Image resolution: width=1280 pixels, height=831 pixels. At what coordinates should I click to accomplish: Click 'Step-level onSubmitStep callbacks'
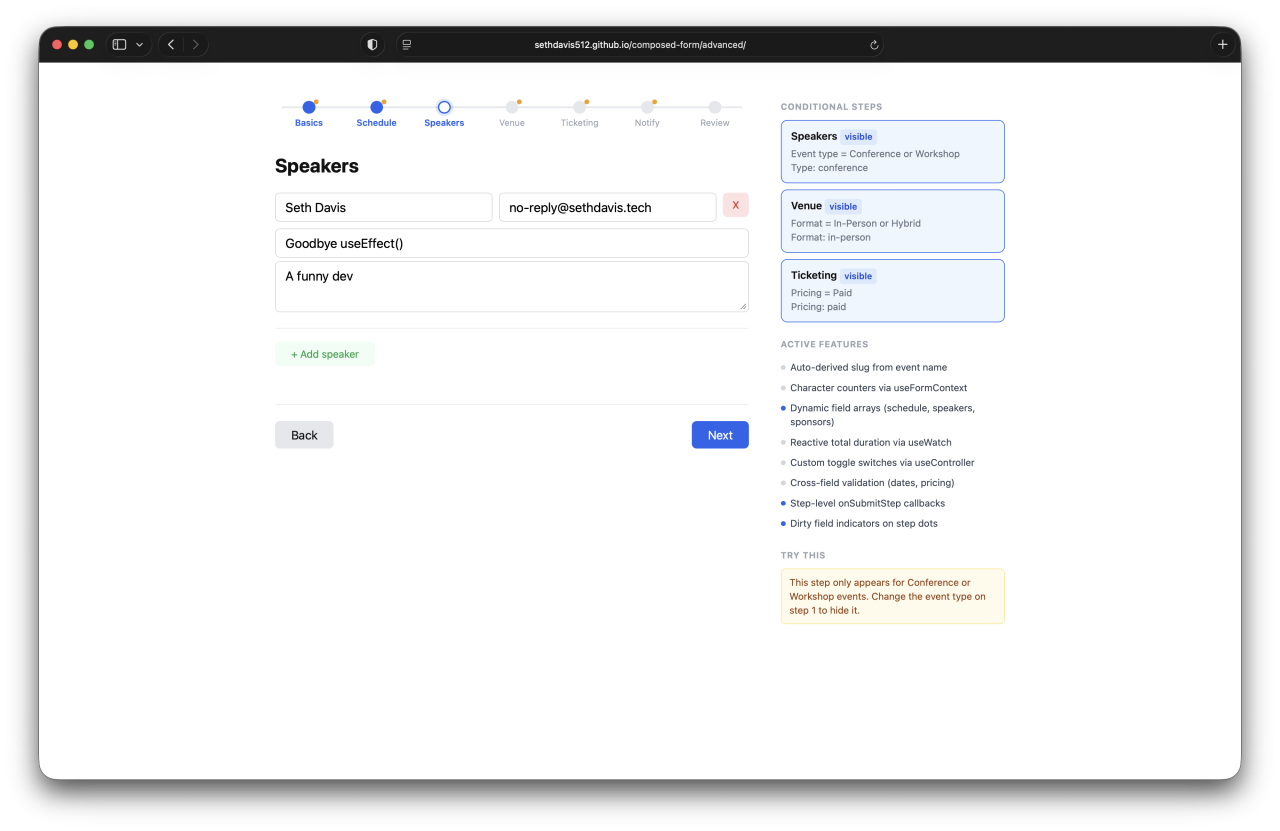pyautogui.click(x=867, y=503)
